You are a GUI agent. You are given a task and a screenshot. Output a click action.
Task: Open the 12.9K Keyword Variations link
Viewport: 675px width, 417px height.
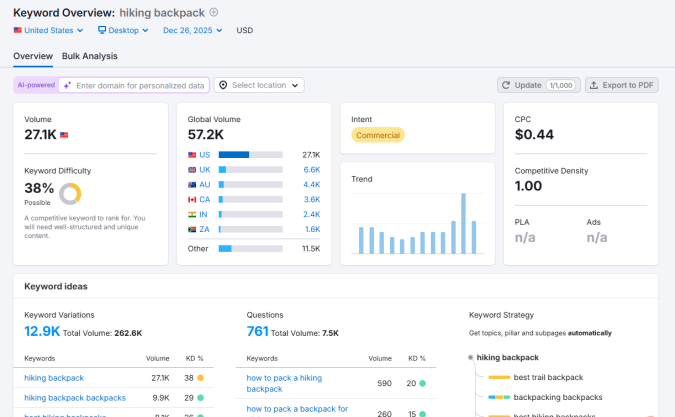pyautogui.click(x=42, y=331)
